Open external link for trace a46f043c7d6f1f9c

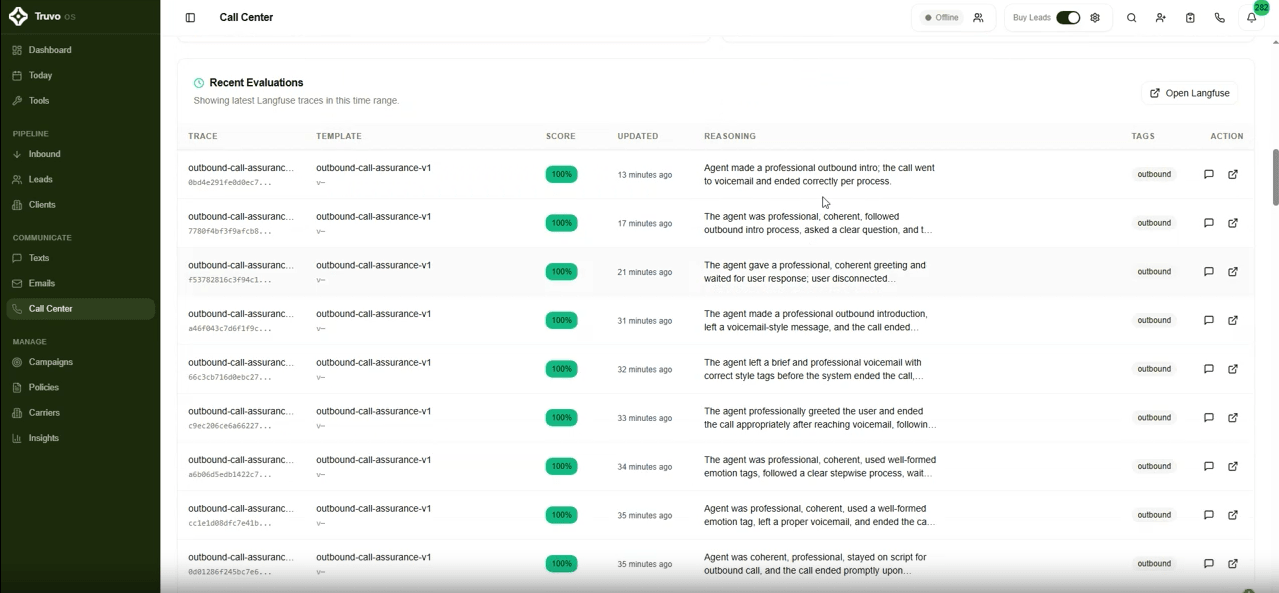click(x=1233, y=320)
